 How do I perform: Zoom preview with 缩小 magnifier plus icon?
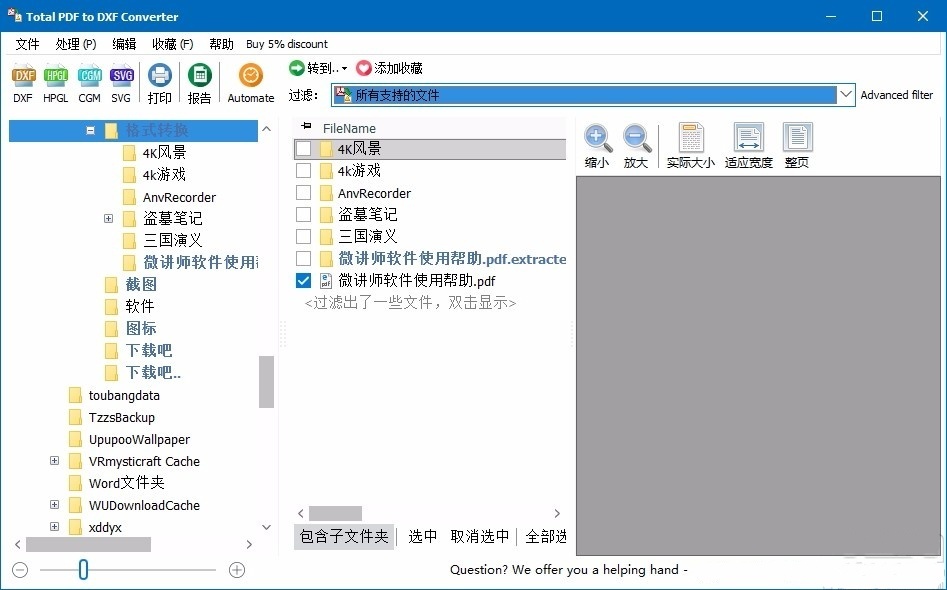598,139
